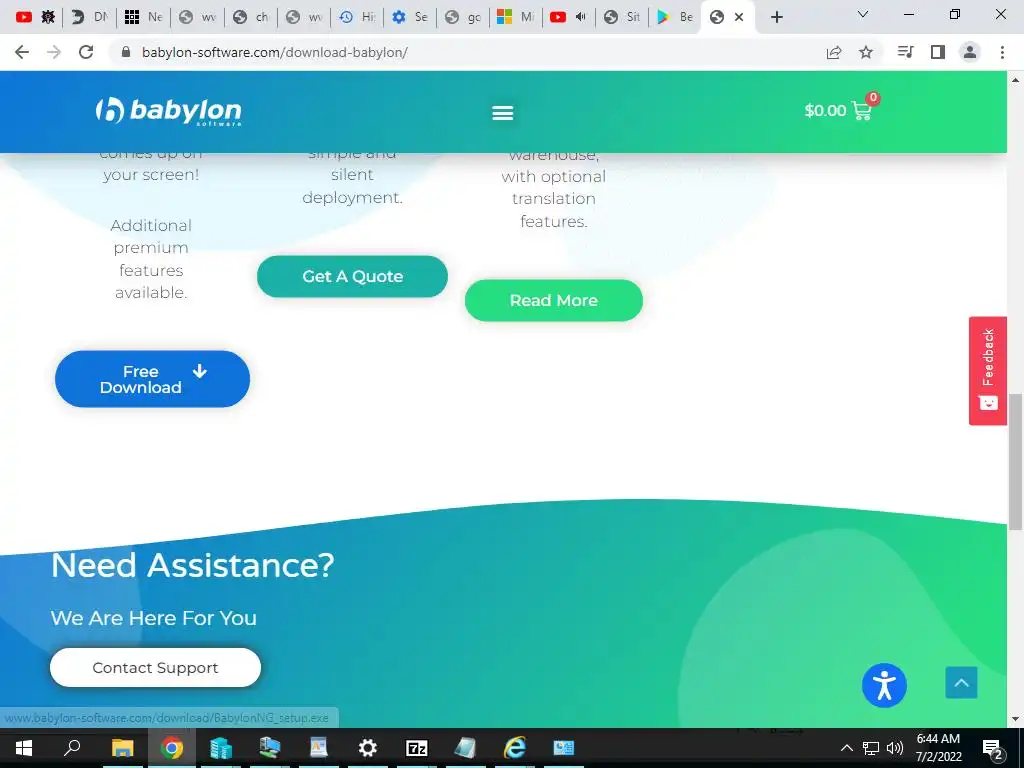The width and height of the screenshot is (1024, 768).
Task: Open Internet Explorer from taskbar
Action: pos(515,748)
